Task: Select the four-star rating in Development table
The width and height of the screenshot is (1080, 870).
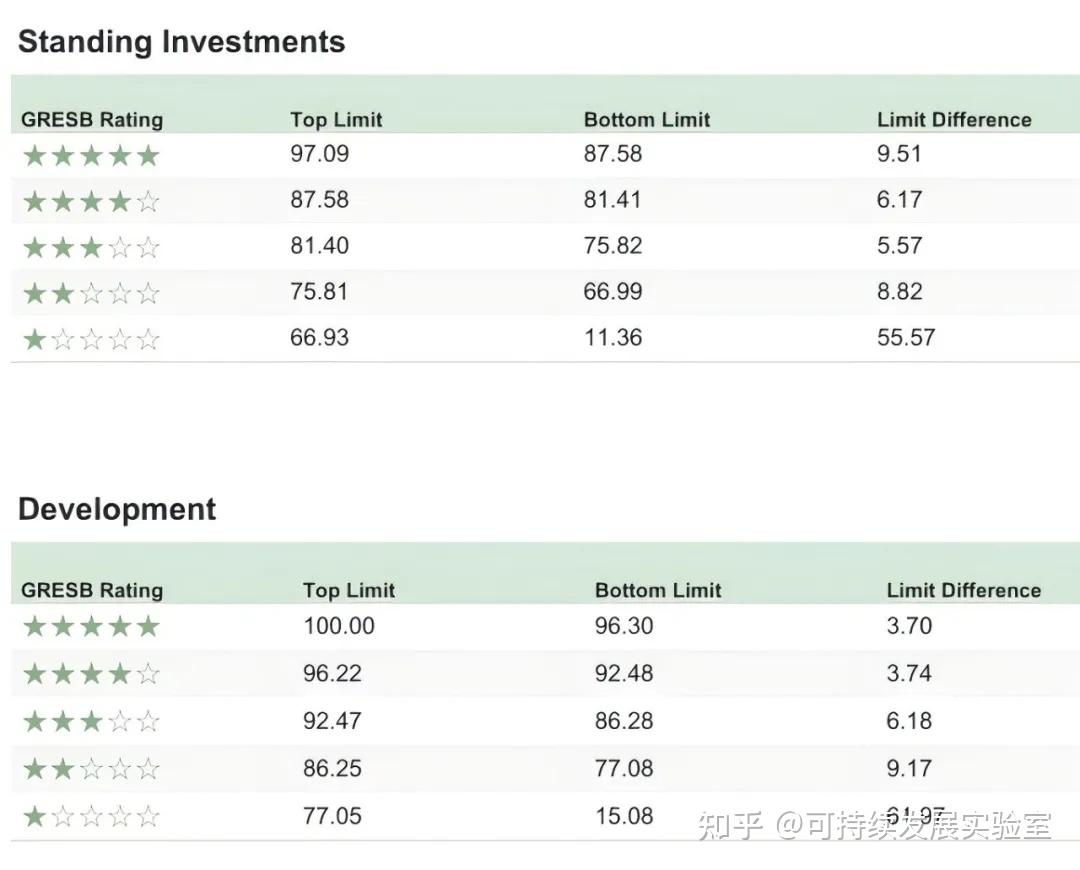Action: [x=91, y=674]
